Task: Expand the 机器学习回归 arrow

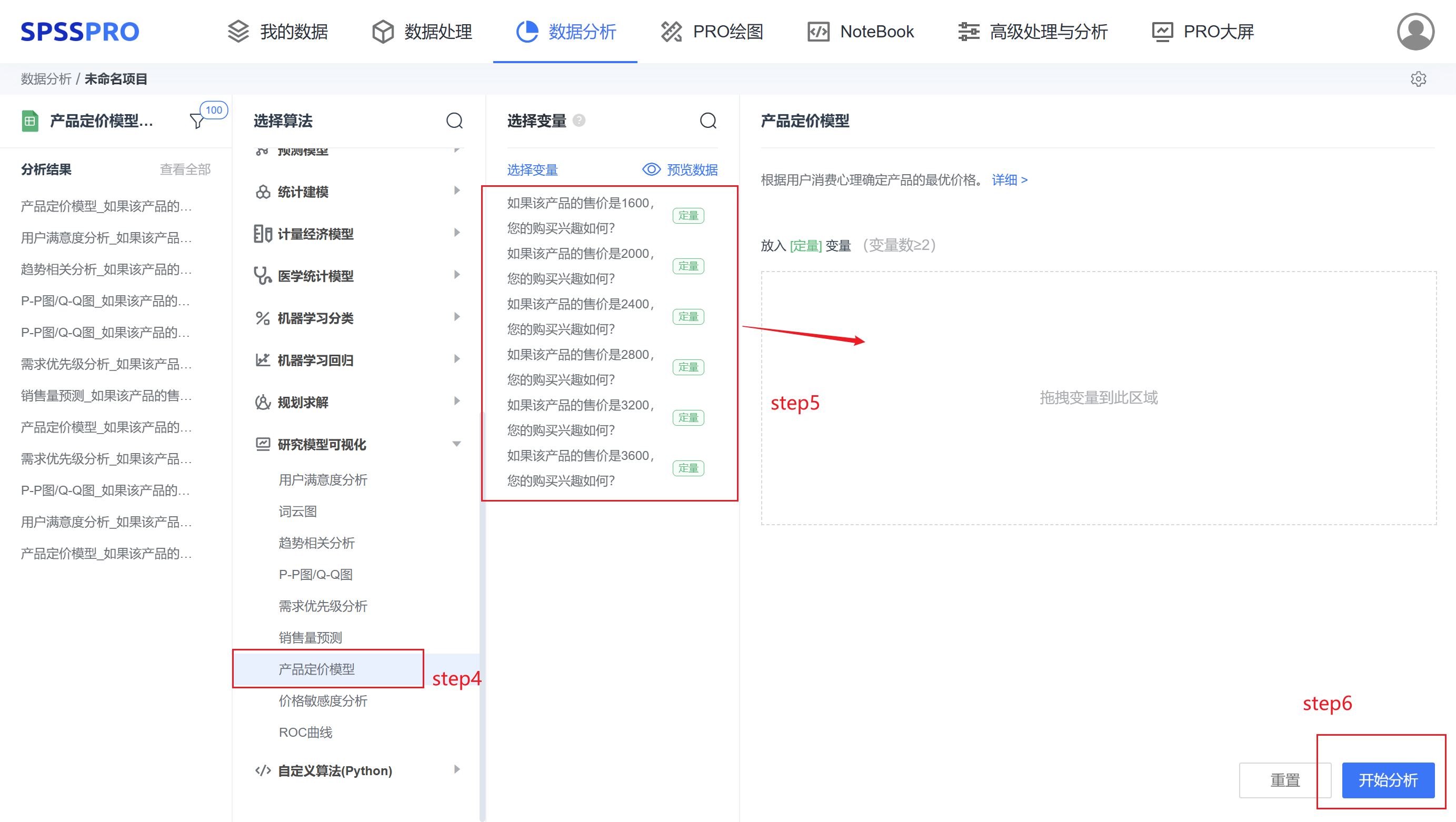Action: pyautogui.click(x=457, y=359)
